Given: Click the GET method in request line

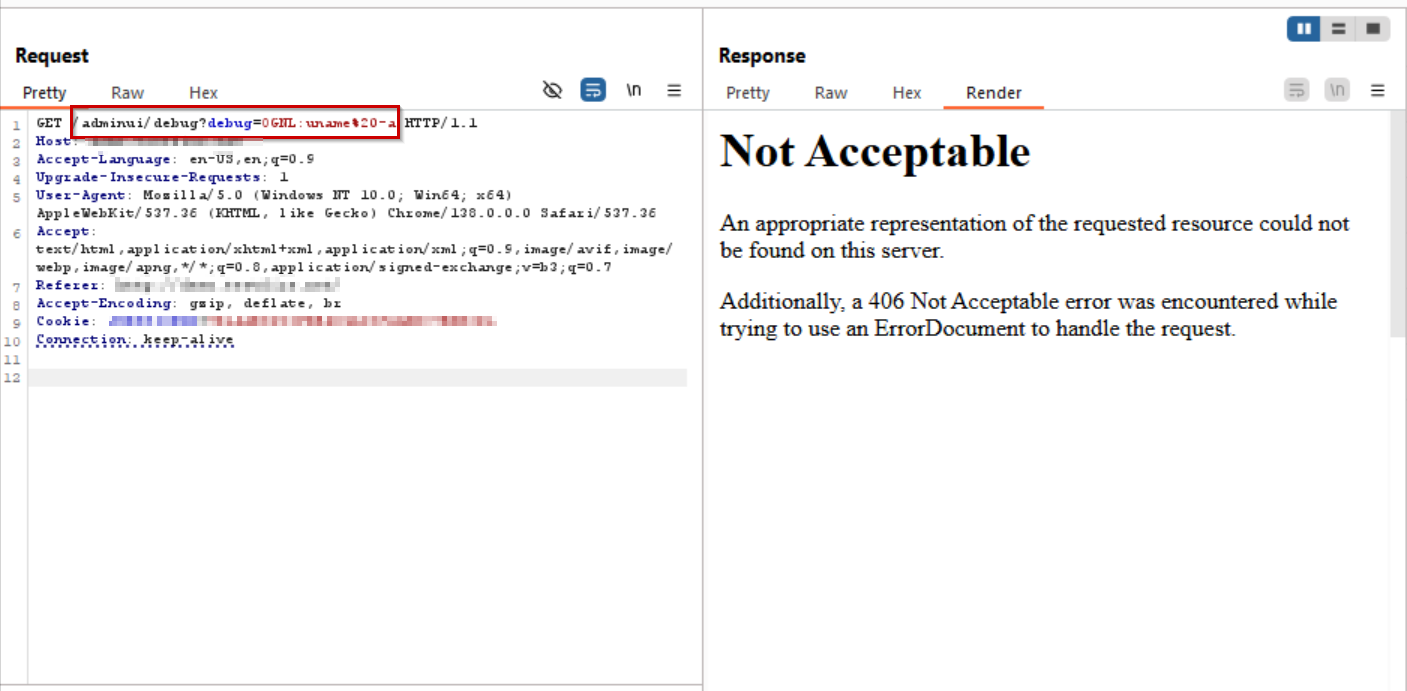Looking at the screenshot, I should (49, 123).
